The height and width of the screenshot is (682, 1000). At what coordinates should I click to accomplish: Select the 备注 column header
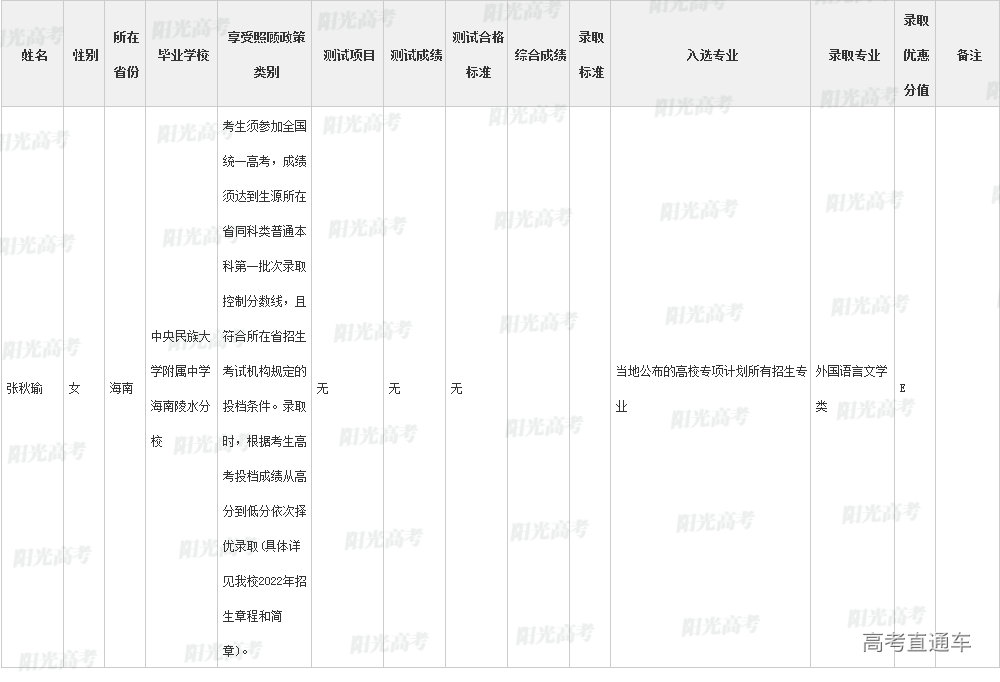[968, 55]
